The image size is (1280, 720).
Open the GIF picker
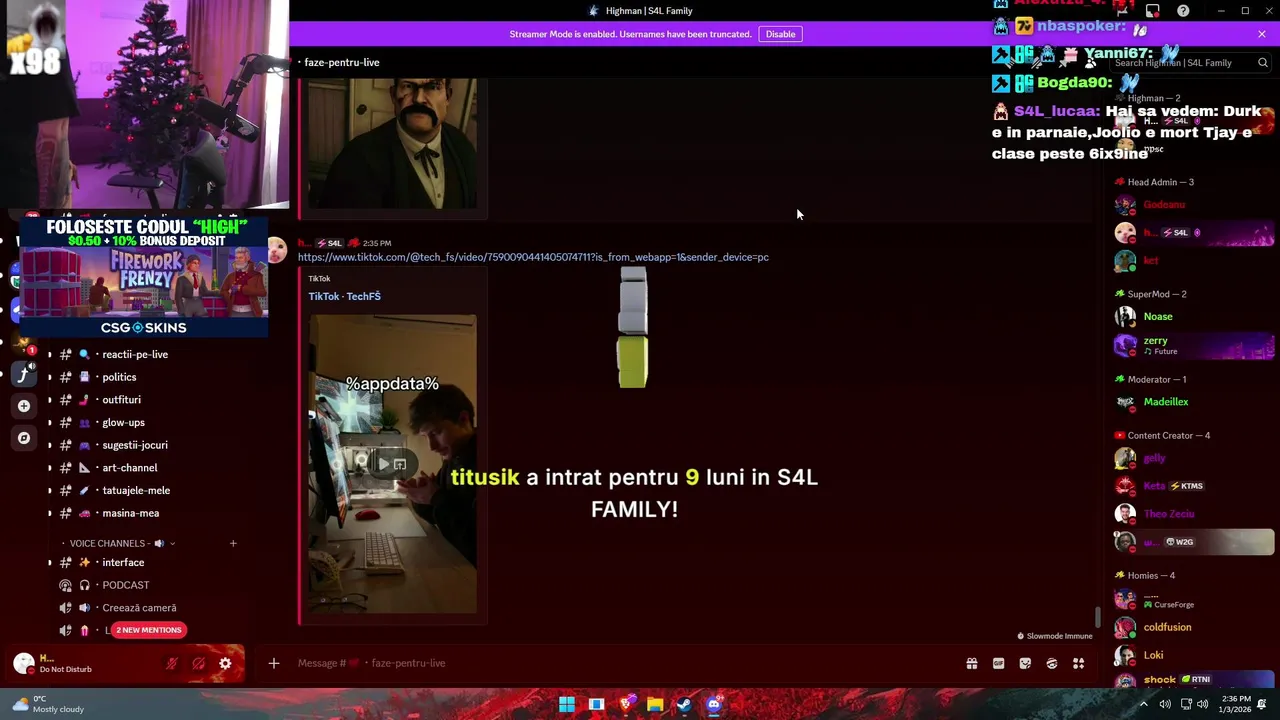point(998,663)
